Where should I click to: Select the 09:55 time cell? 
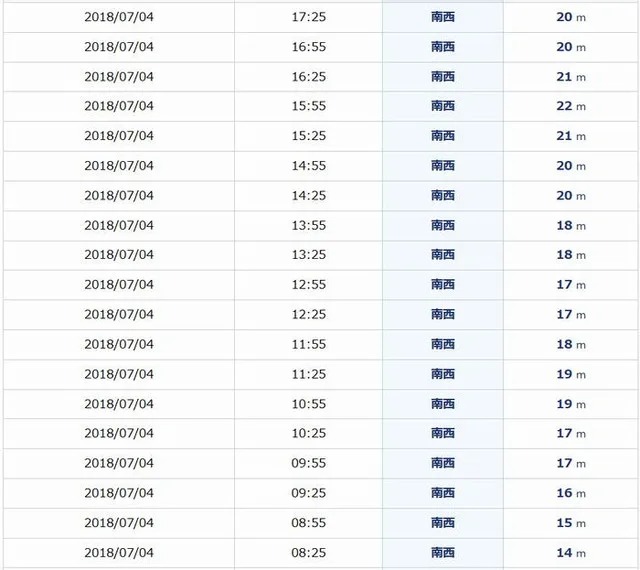(309, 463)
